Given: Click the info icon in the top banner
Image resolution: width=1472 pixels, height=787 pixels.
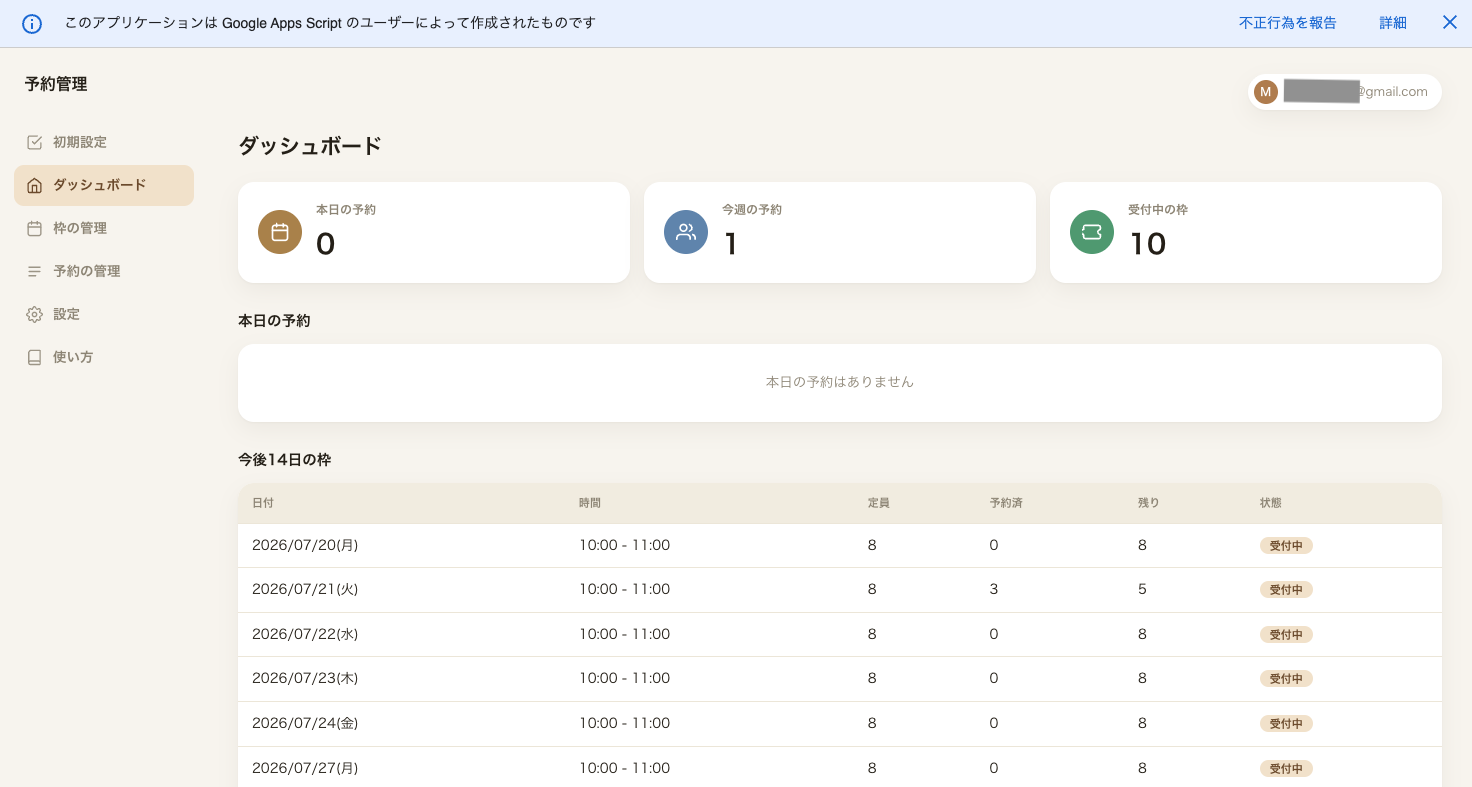Looking at the screenshot, I should coord(32,23).
